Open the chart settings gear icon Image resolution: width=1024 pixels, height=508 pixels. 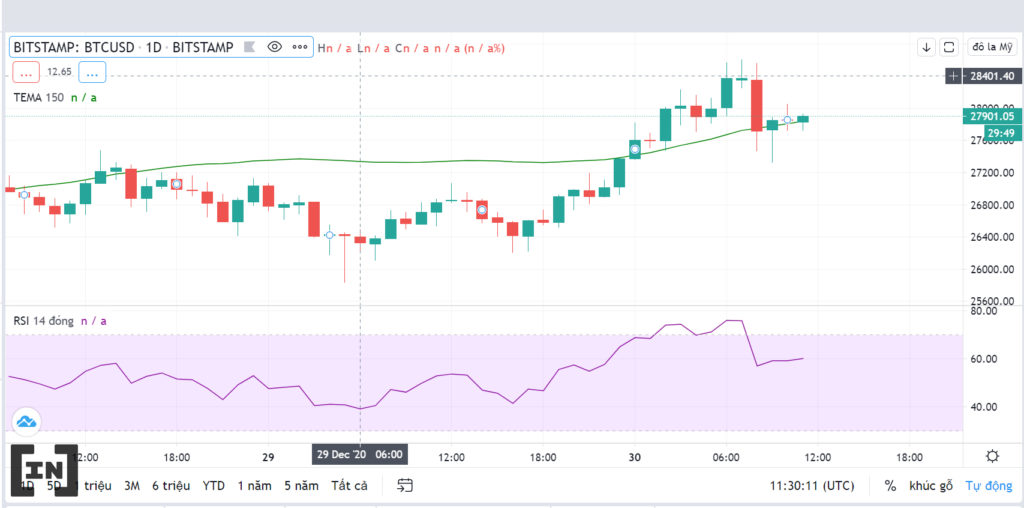pyautogui.click(x=992, y=456)
